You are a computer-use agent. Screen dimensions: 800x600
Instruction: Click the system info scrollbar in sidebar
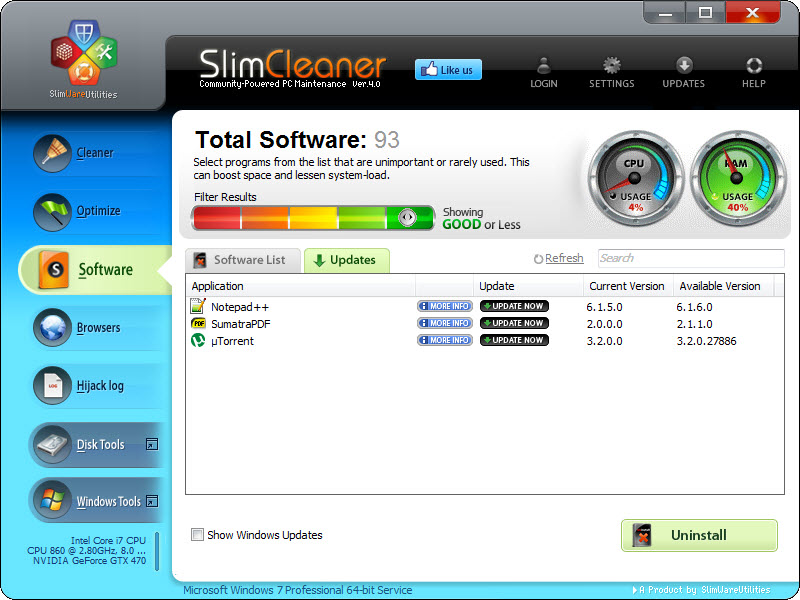tap(157, 552)
